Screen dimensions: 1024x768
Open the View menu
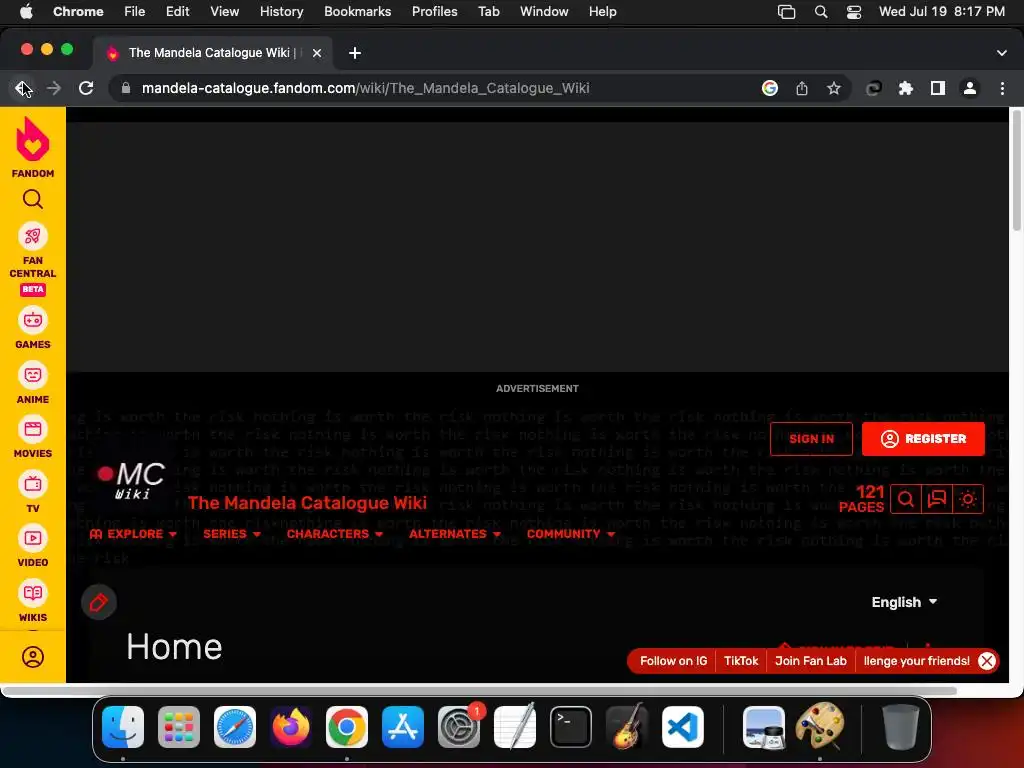(x=225, y=12)
